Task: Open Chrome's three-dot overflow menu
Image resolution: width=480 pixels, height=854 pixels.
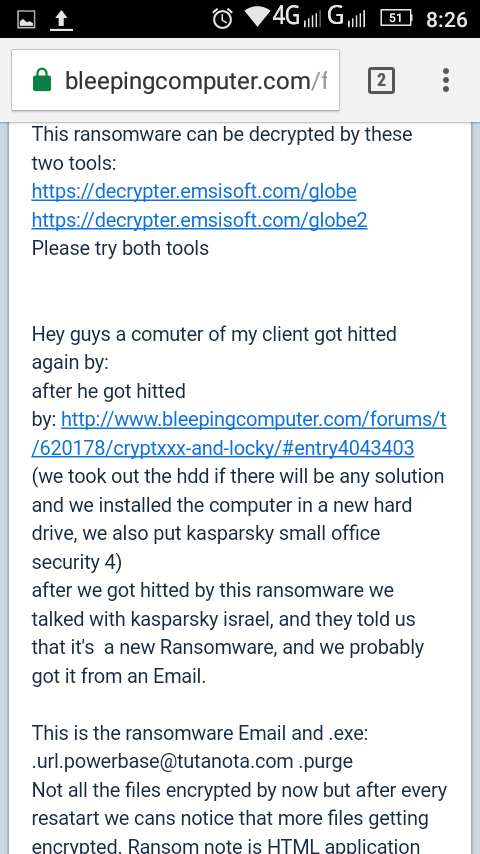Action: point(446,80)
